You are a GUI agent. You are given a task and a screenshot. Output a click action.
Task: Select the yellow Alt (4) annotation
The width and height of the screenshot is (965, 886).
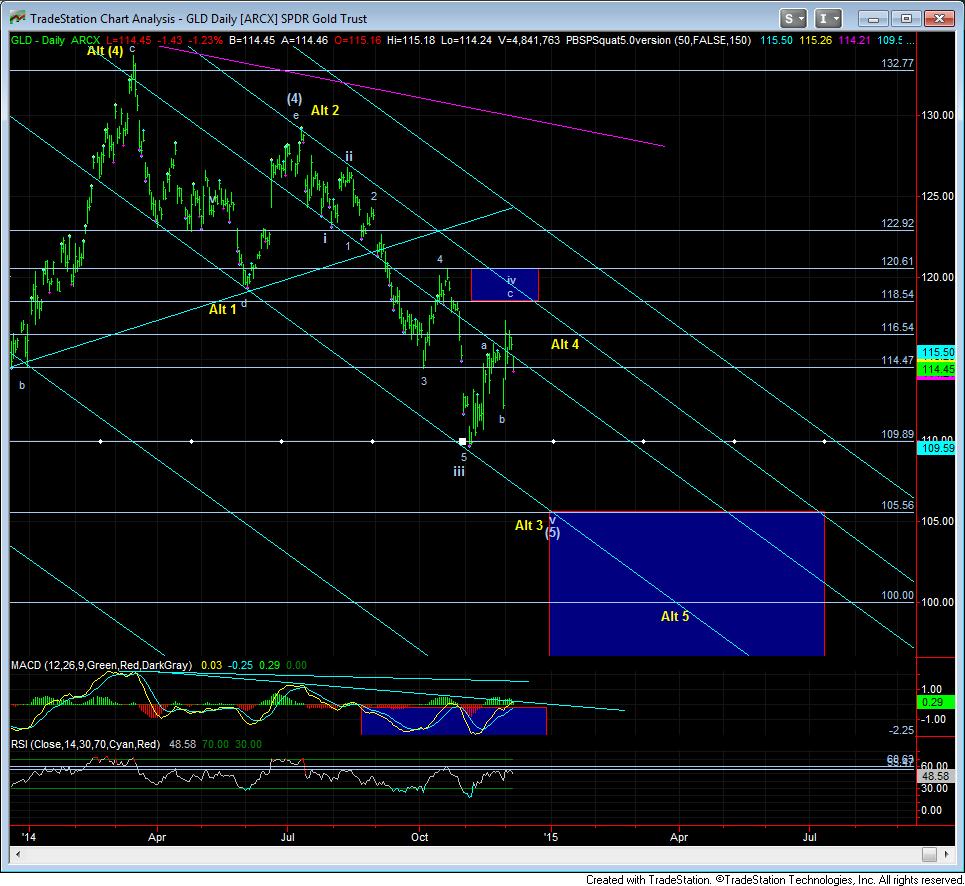[105, 51]
